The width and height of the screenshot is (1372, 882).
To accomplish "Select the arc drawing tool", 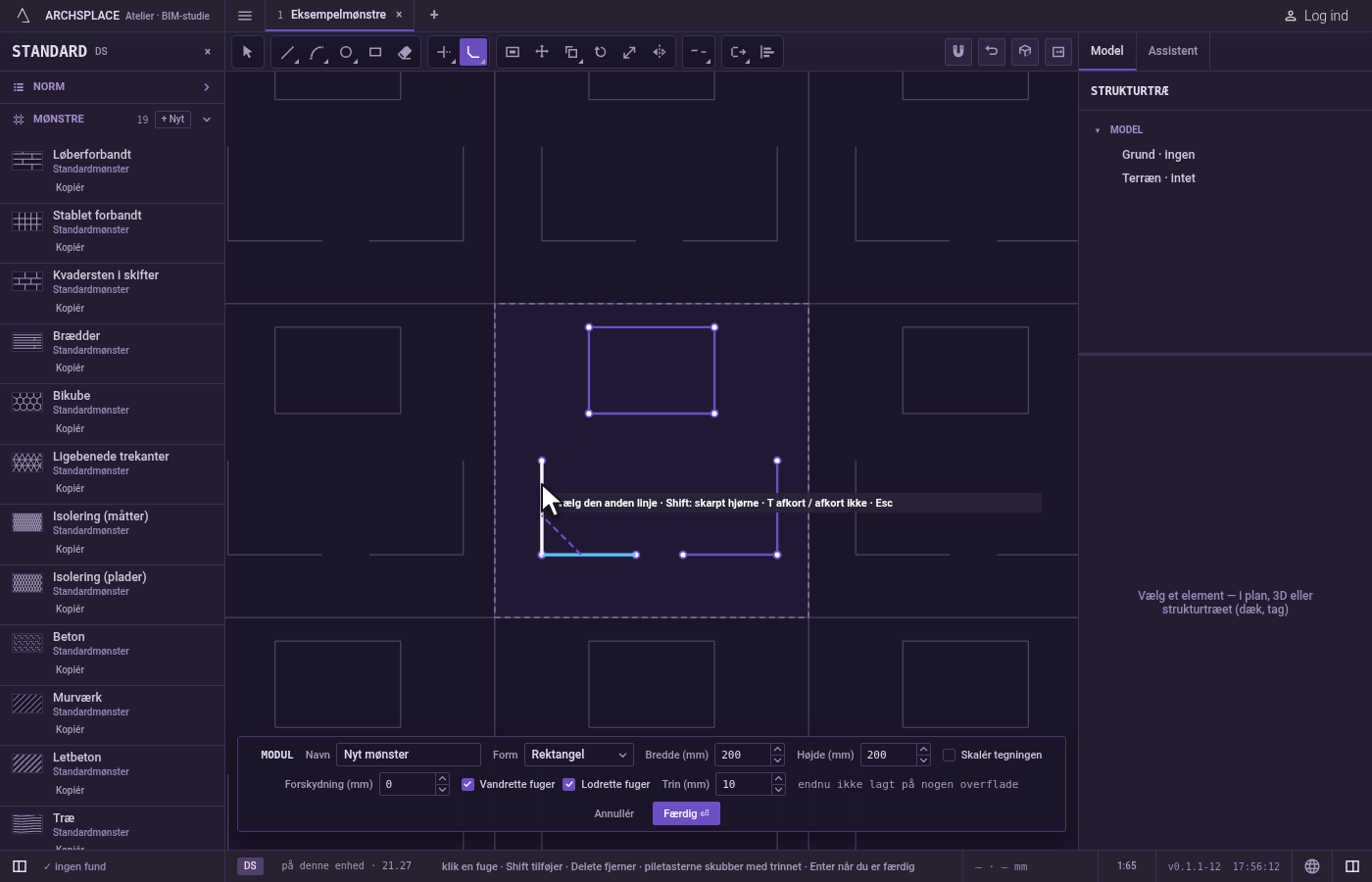I will pyautogui.click(x=317, y=52).
